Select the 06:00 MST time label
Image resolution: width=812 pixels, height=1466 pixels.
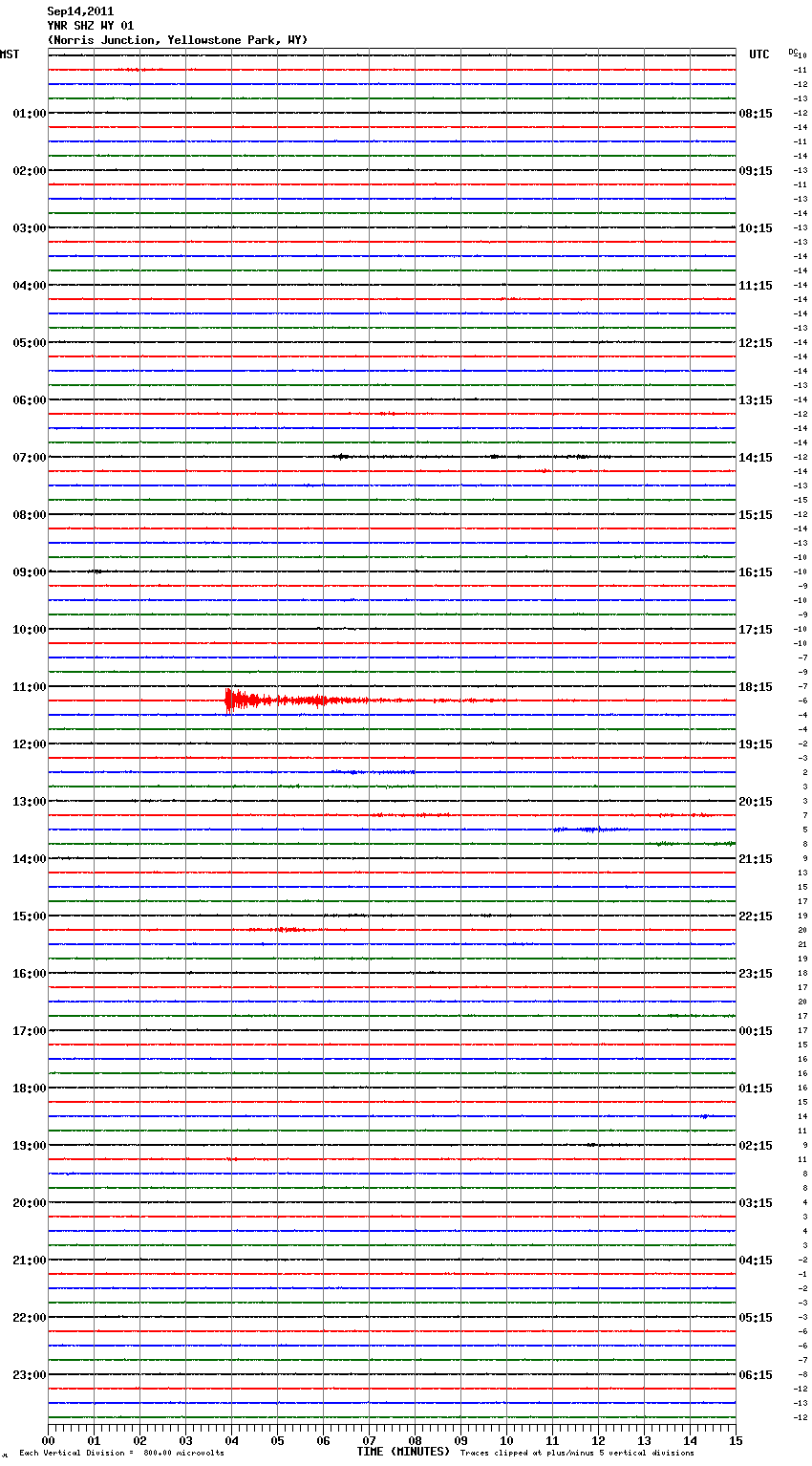(x=29, y=400)
